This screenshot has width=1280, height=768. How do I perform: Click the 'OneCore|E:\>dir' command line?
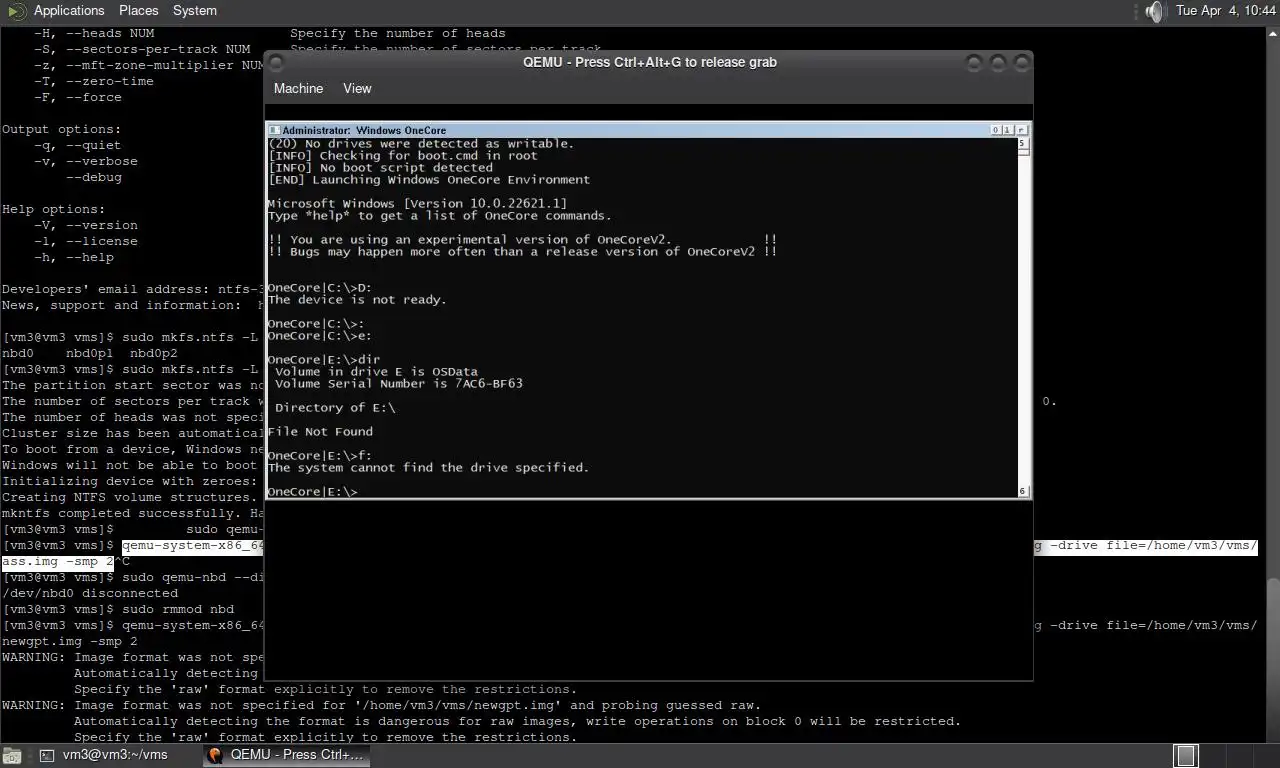point(324,359)
